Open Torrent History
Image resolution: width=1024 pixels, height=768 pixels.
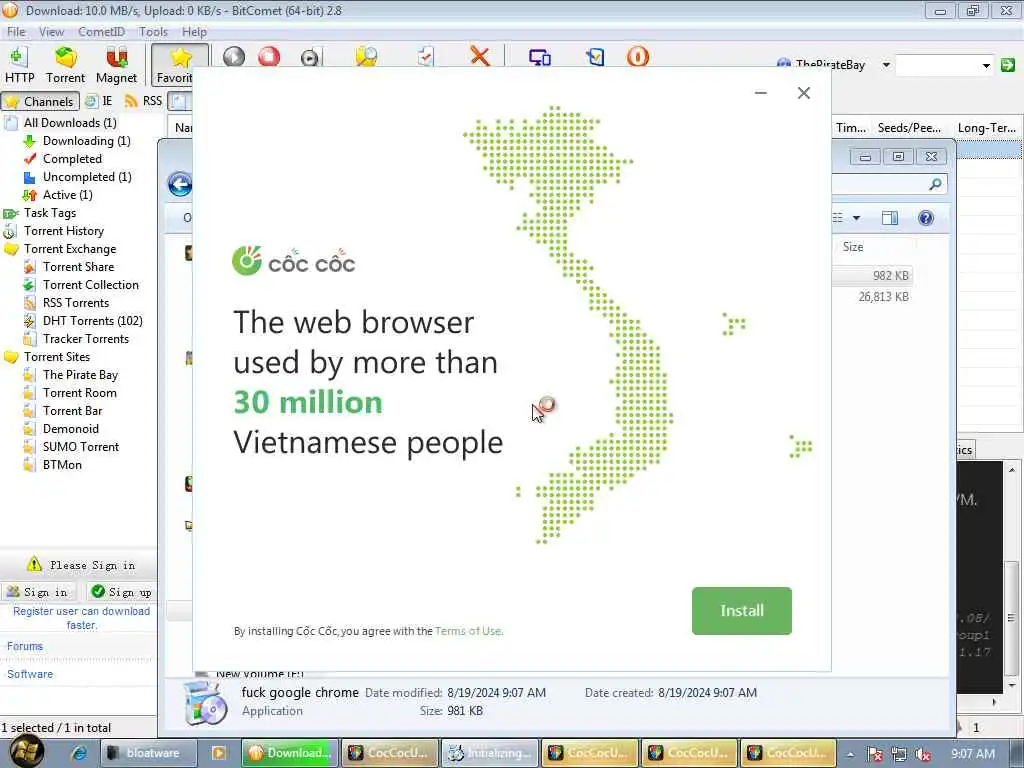63,231
